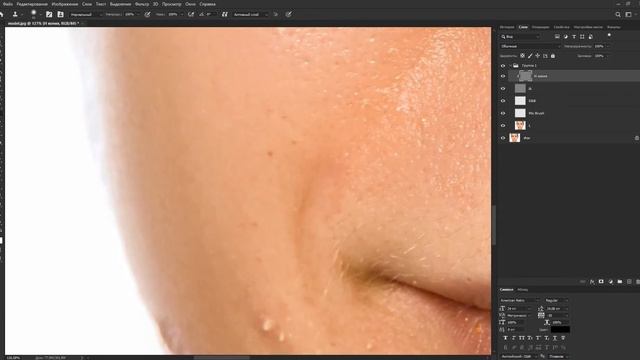Filter layers by type layers icon
The width and height of the screenshot is (640, 360).
[x=574, y=37]
